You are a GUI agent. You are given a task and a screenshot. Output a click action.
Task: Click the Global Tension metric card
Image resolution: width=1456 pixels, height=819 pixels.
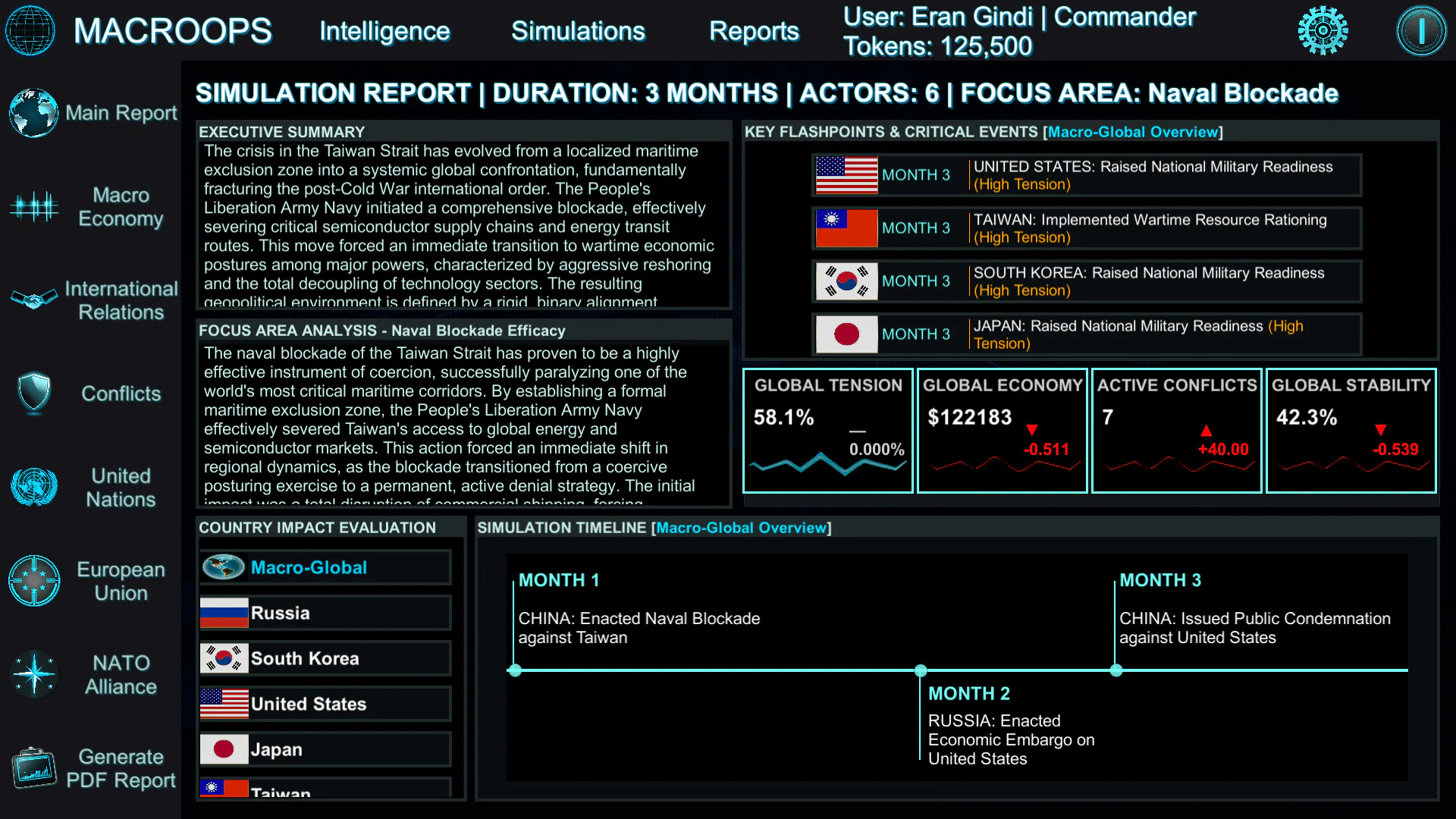(828, 431)
